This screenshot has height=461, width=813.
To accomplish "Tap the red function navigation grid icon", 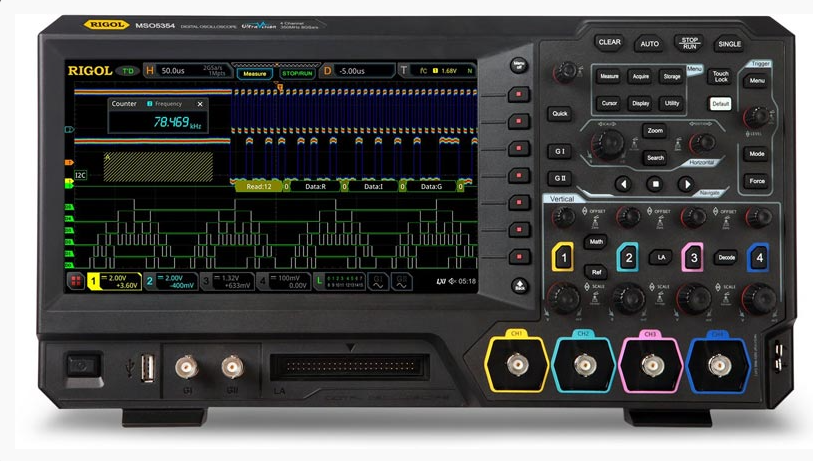I will pos(76,281).
